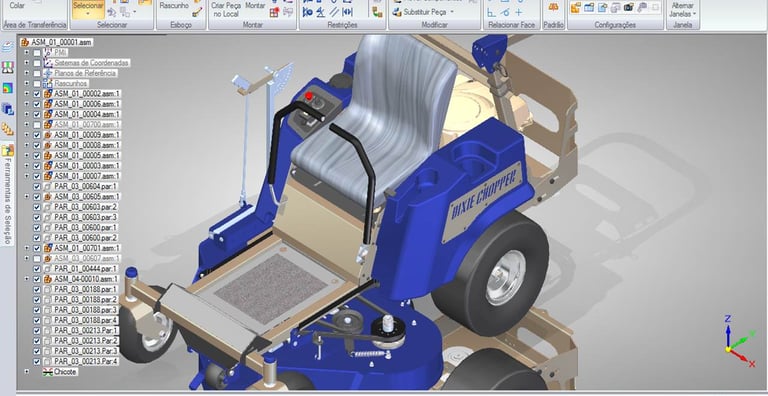Show ASM_01_00700.asm:1 via its checkbox

coord(37,124)
